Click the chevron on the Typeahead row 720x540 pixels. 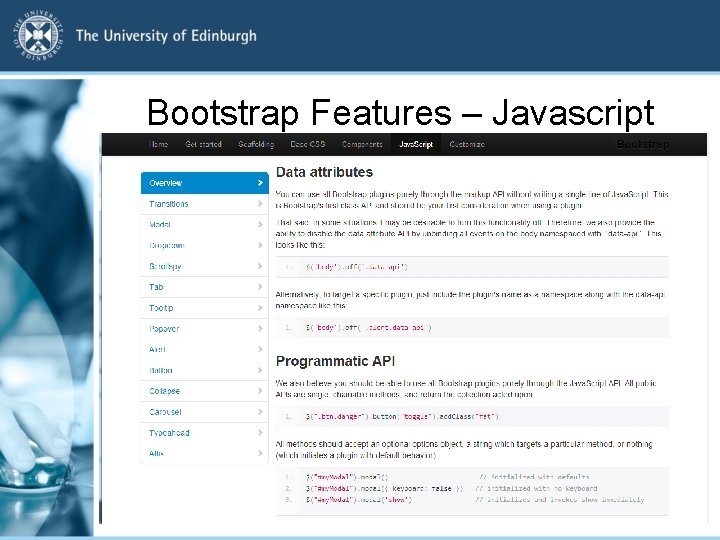point(260,433)
